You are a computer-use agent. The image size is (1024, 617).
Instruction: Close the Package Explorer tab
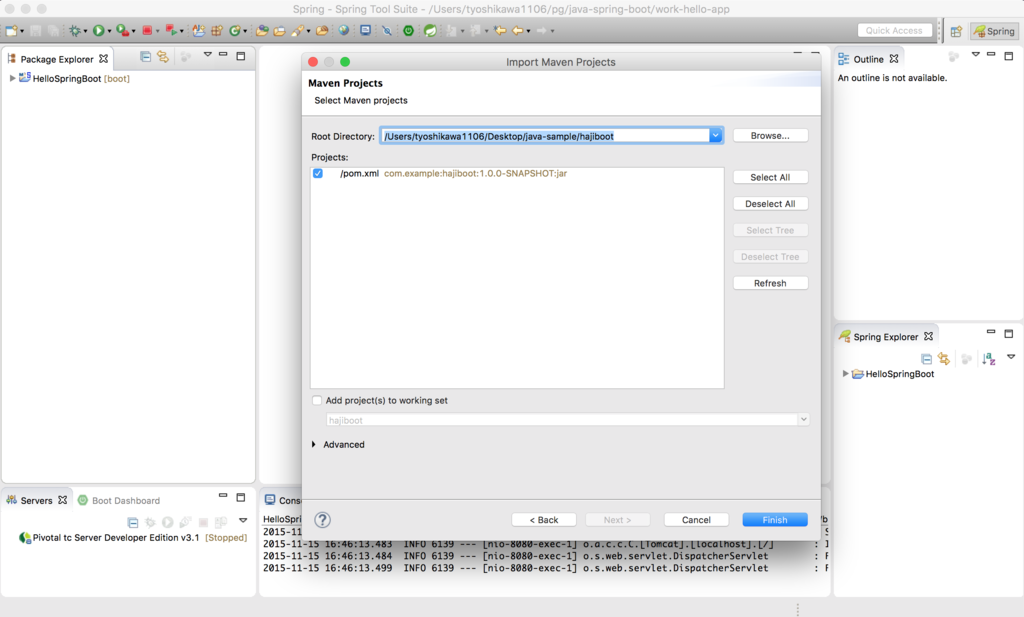coord(103,59)
